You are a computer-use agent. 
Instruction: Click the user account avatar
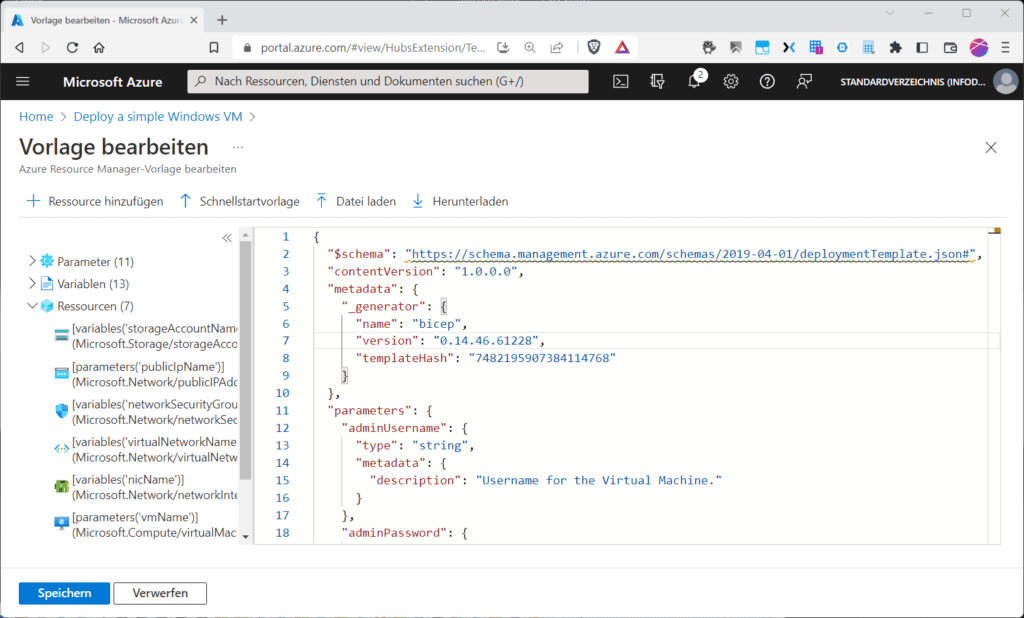tap(1006, 82)
